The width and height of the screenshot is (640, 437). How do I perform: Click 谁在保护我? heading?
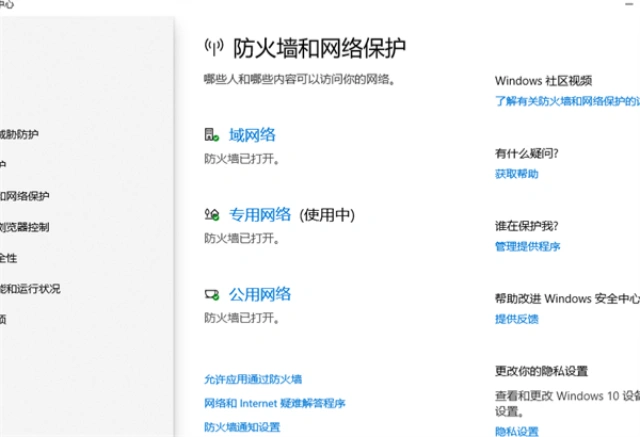point(527,226)
